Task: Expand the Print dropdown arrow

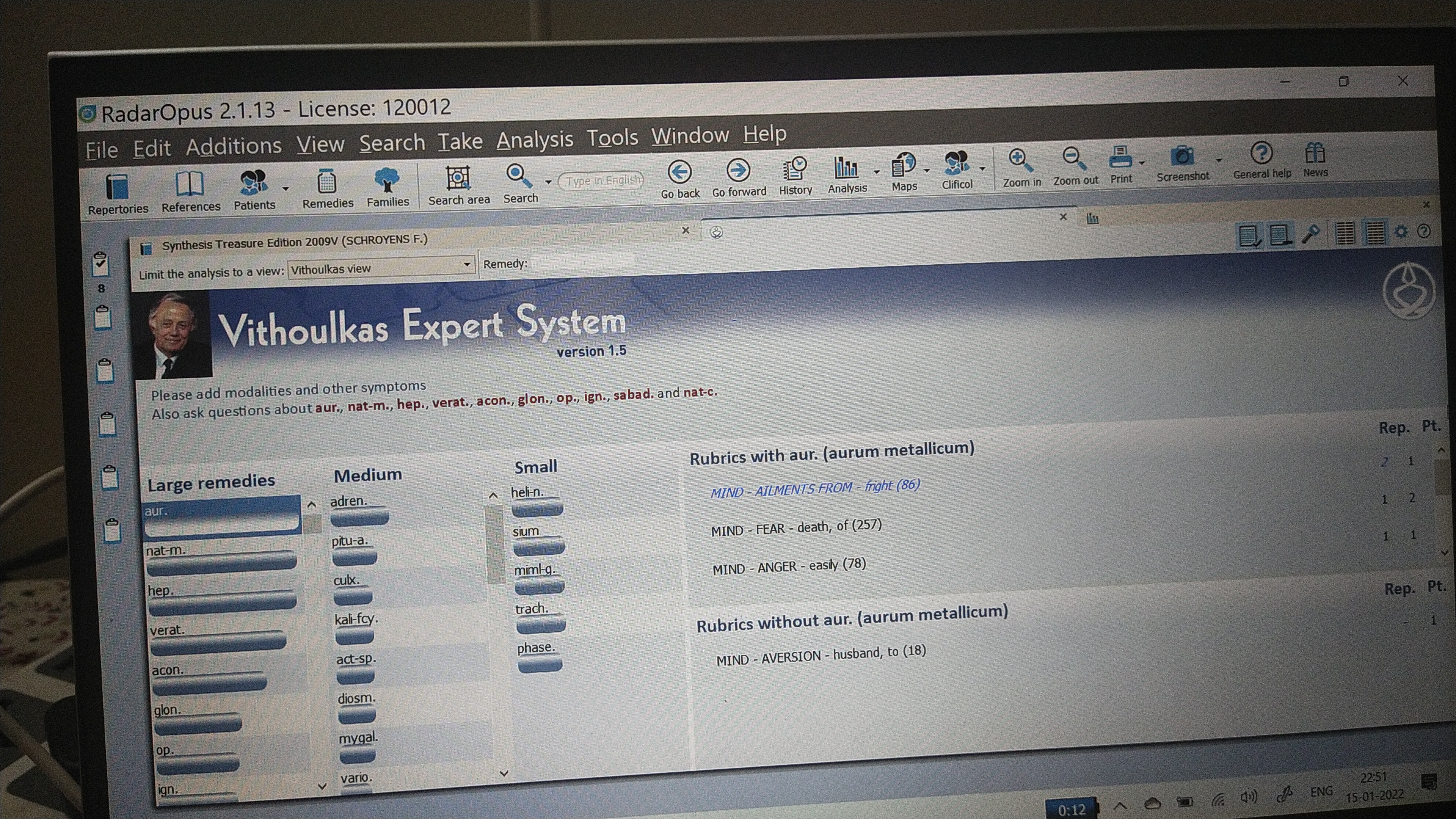Action: [1141, 163]
